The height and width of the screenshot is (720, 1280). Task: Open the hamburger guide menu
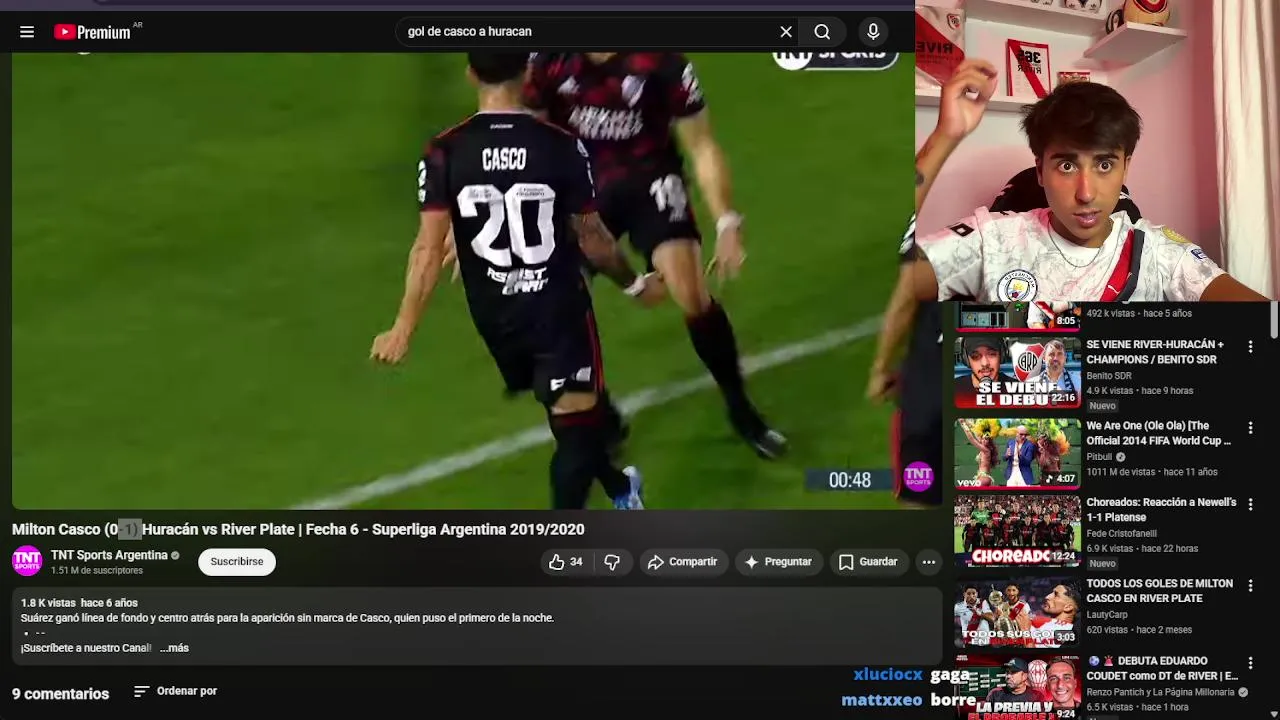[x=27, y=32]
